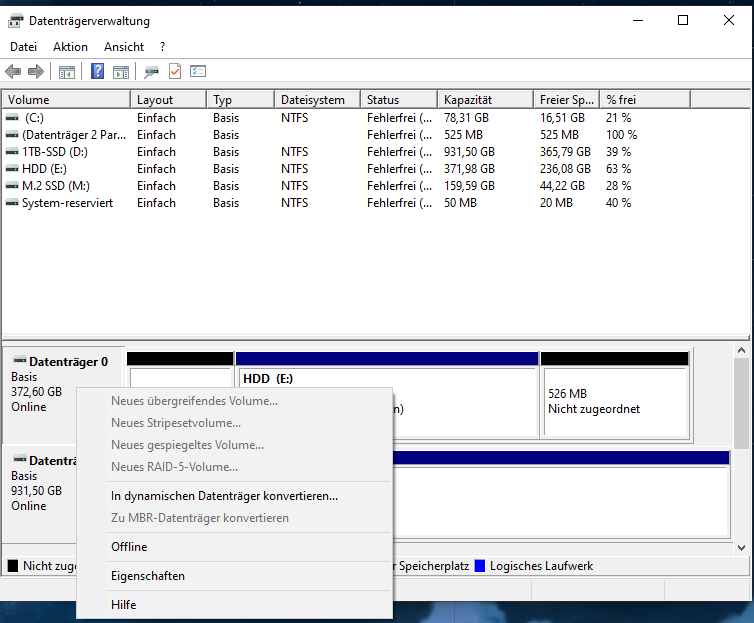Viewport: 754px width, 623px height.
Task: Sort by the % frei column header
Action: click(645, 100)
